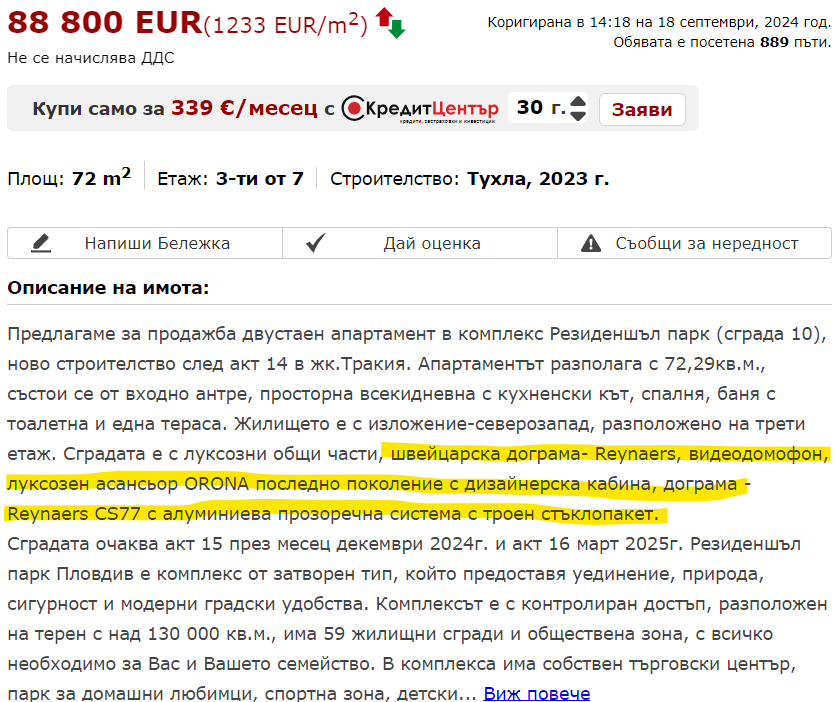This screenshot has width=835, height=702.
Task: Click the checkmark icon next to Дай оценка
Action: pyautogui.click(x=316, y=243)
